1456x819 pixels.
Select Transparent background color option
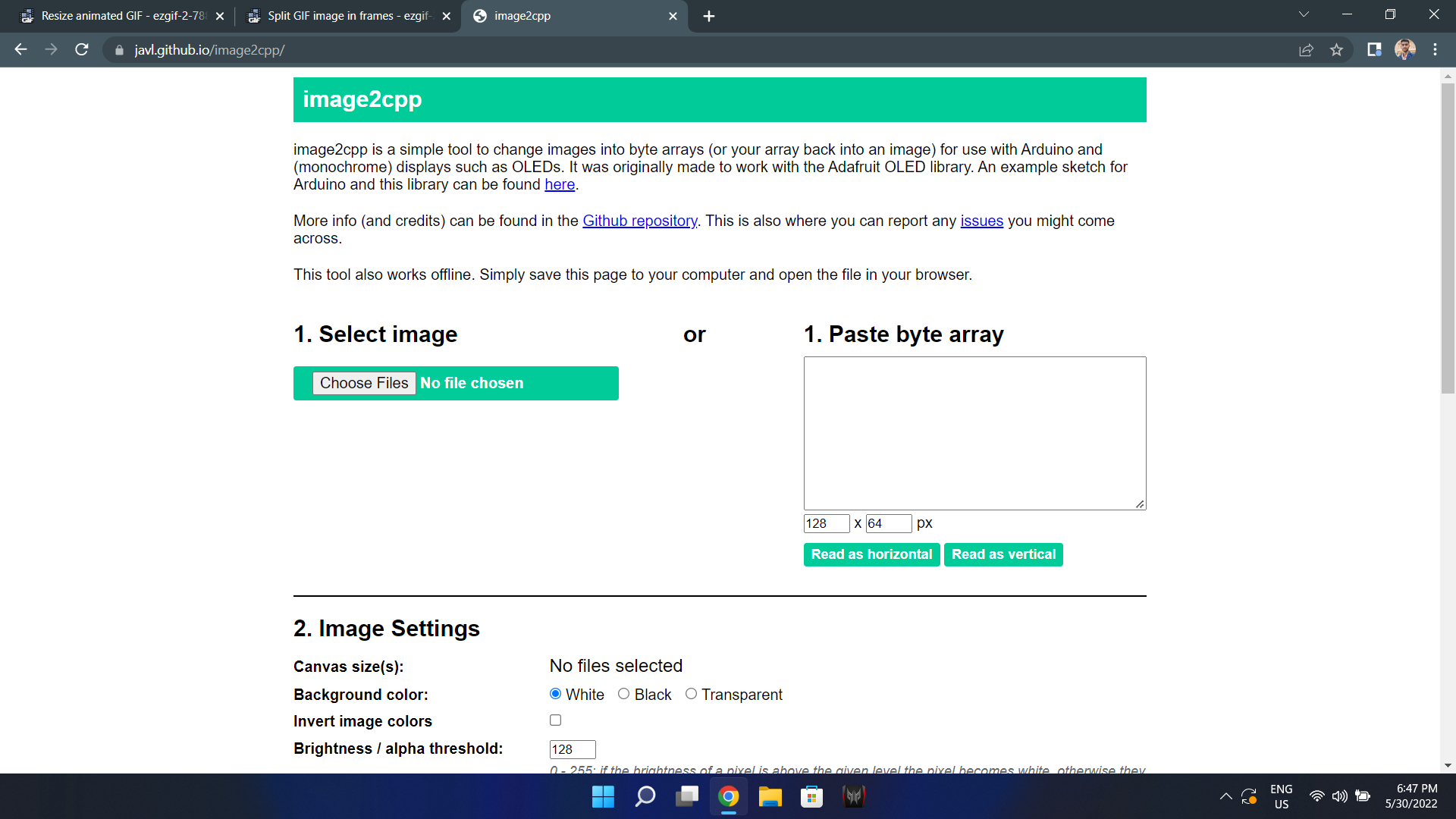[x=689, y=694]
